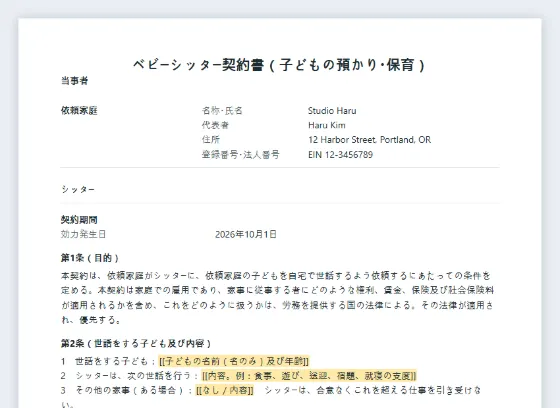
Task: Click placeholder 子どもの名前（名のみ）及び年齢
Action: point(234,361)
